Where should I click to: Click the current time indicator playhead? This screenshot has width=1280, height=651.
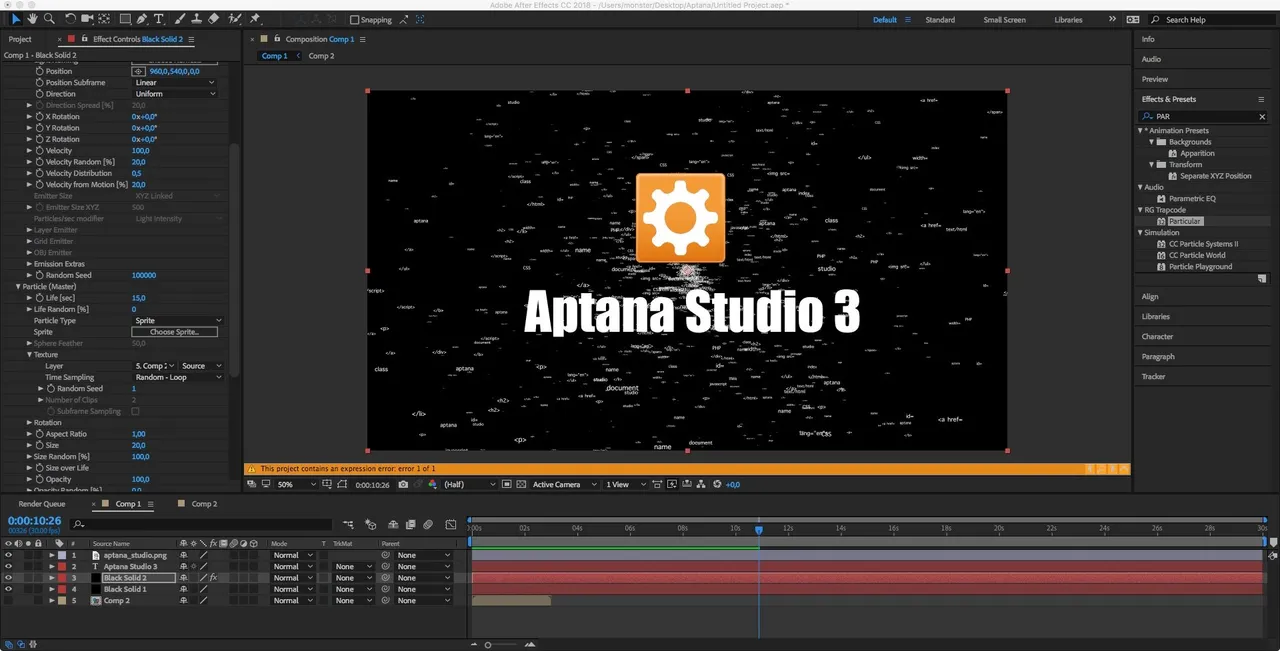759,529
